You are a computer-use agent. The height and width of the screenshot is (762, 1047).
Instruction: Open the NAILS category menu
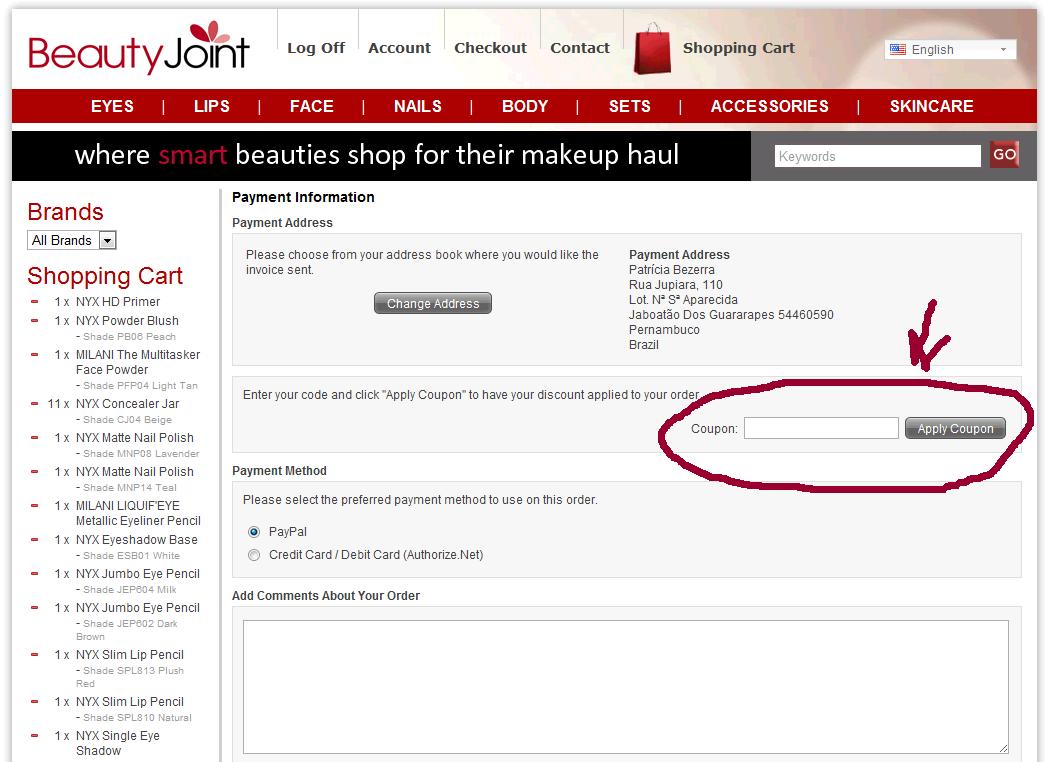click(417, 106)
